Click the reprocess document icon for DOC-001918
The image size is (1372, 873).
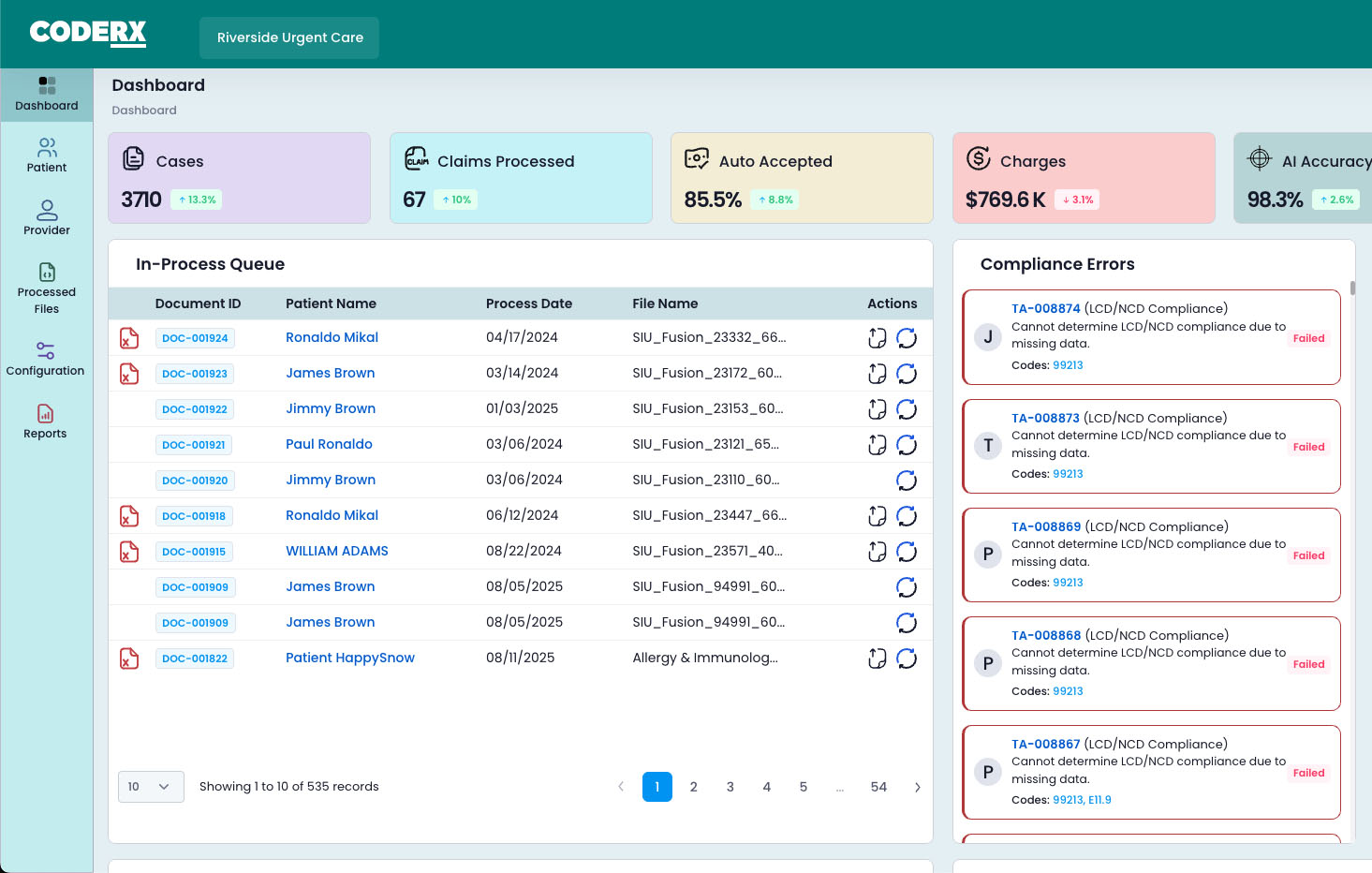877,516
